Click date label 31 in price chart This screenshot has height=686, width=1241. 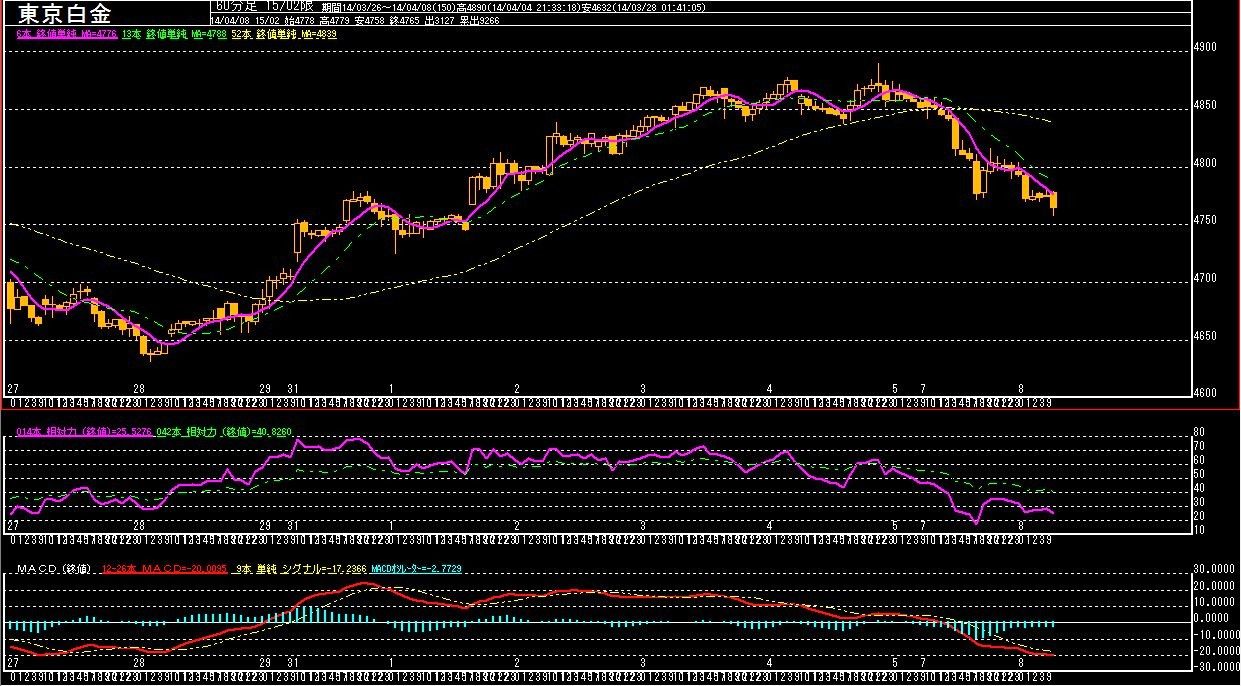pyautogui.click(x=291, y=388)
